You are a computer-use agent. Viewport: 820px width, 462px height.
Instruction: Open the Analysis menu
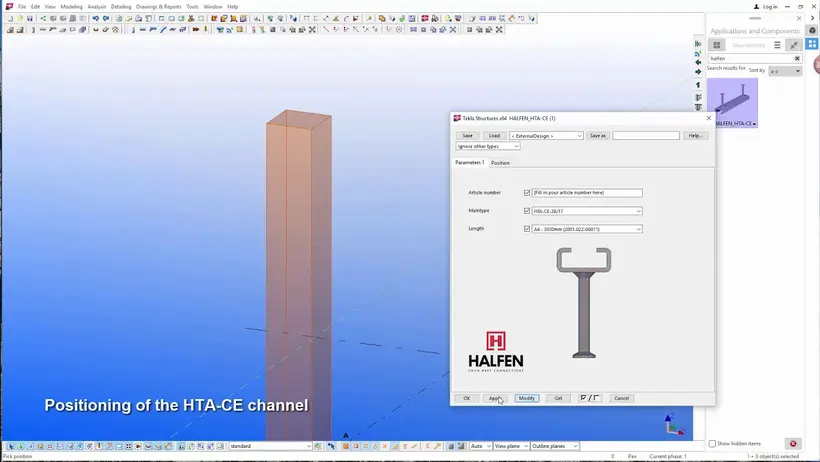[97, 7]
